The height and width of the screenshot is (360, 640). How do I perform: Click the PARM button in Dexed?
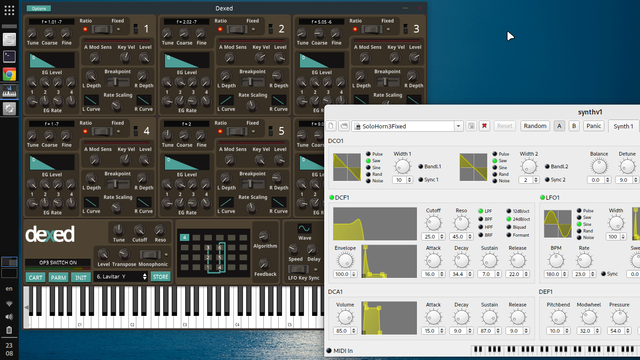[x=58, y=278]
